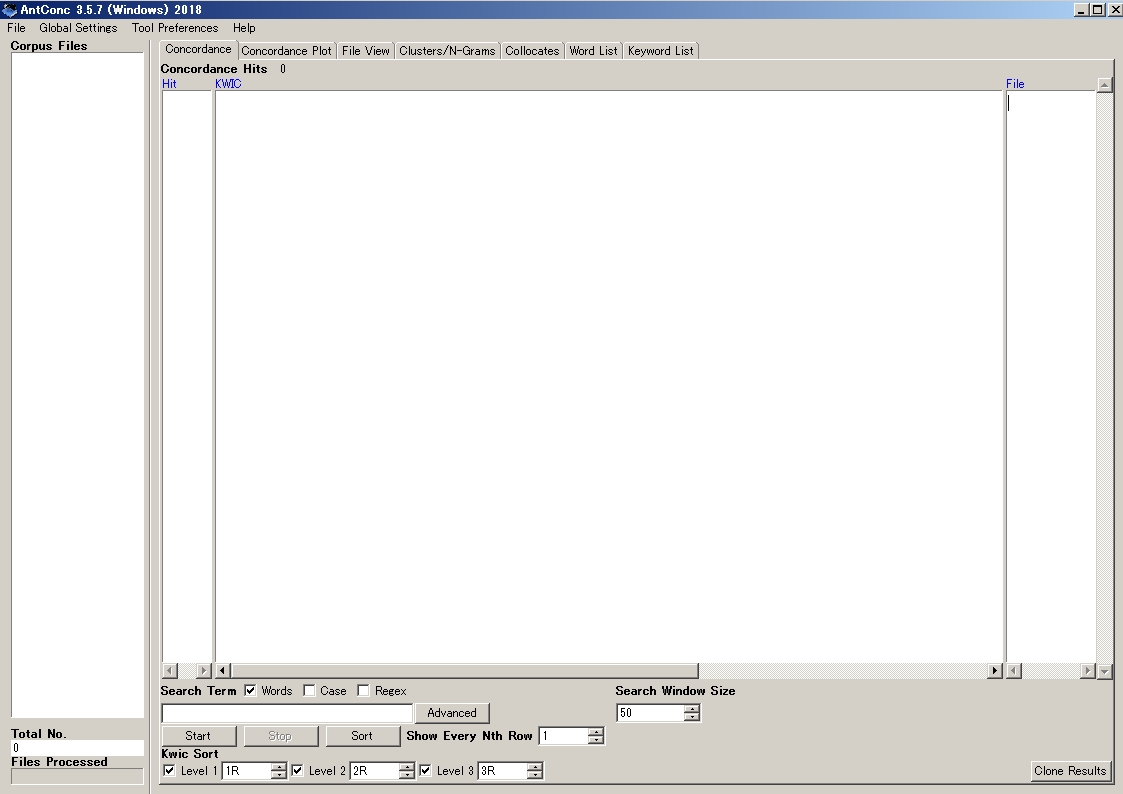Switch to the Collocates tab
The height and width of the screenshot is (794, 1123).
click(x=532, y=50)
